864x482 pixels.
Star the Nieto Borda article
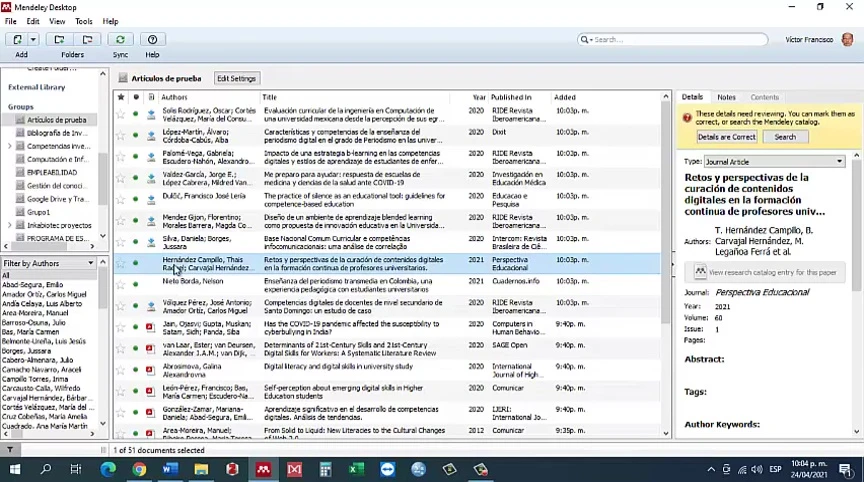coord(121,285)
